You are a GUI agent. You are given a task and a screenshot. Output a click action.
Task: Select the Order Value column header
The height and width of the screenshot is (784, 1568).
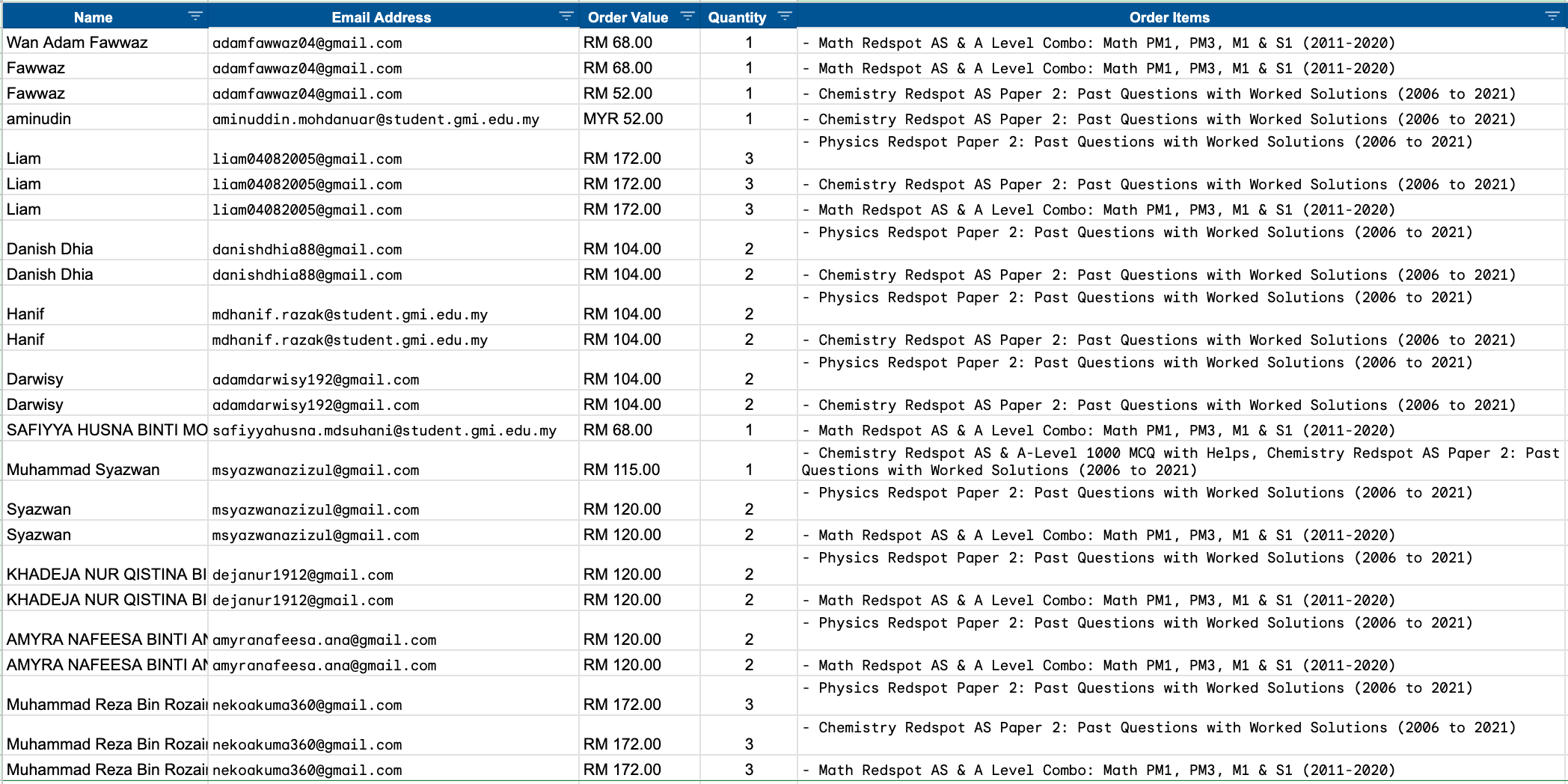click(628, 17)
